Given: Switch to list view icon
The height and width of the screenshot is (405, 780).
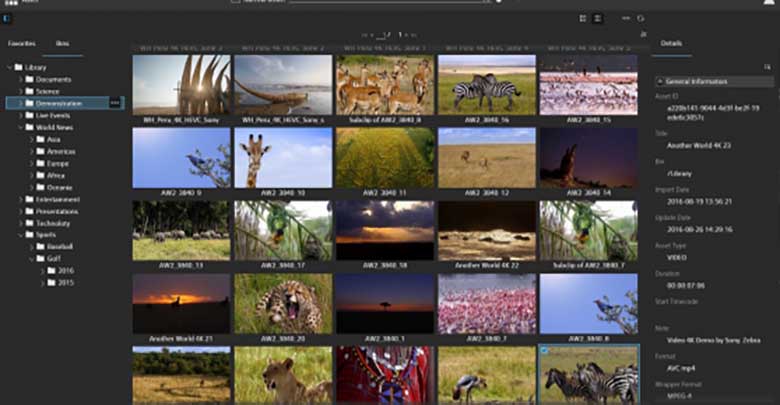Looking at the screenshot, I should point(597,18).
